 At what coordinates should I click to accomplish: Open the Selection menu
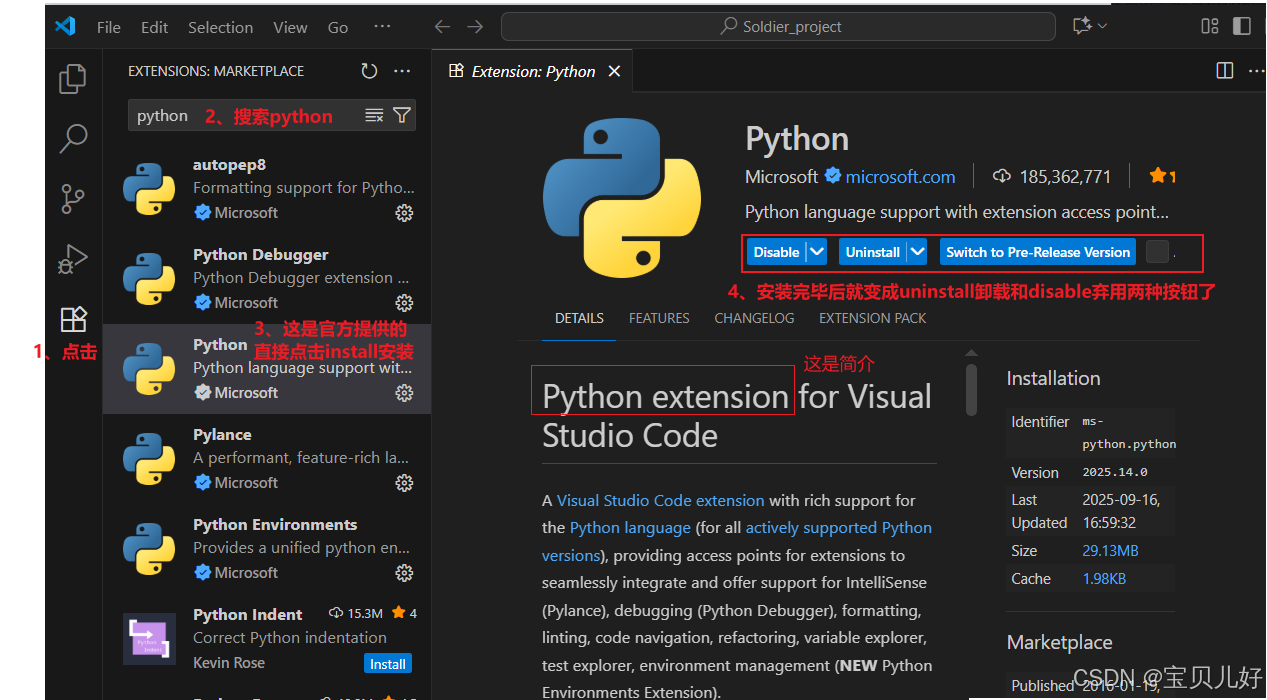click(x=221, y=27)
